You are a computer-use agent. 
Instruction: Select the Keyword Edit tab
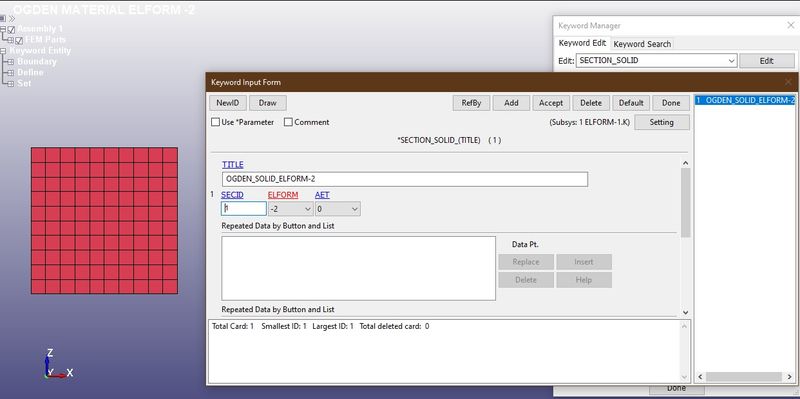pos(582,43)
